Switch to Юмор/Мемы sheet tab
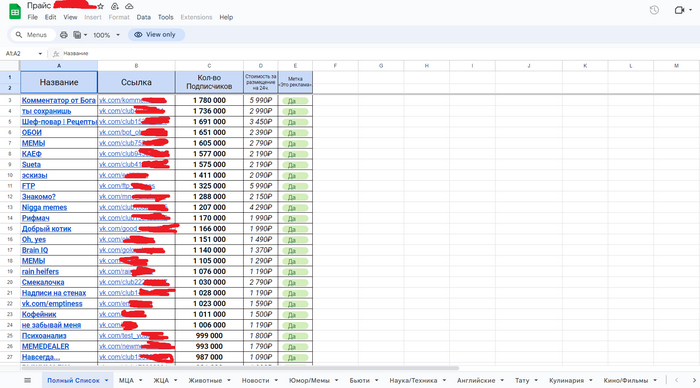This screenshot has height=388, width=700. pos(309,380)
